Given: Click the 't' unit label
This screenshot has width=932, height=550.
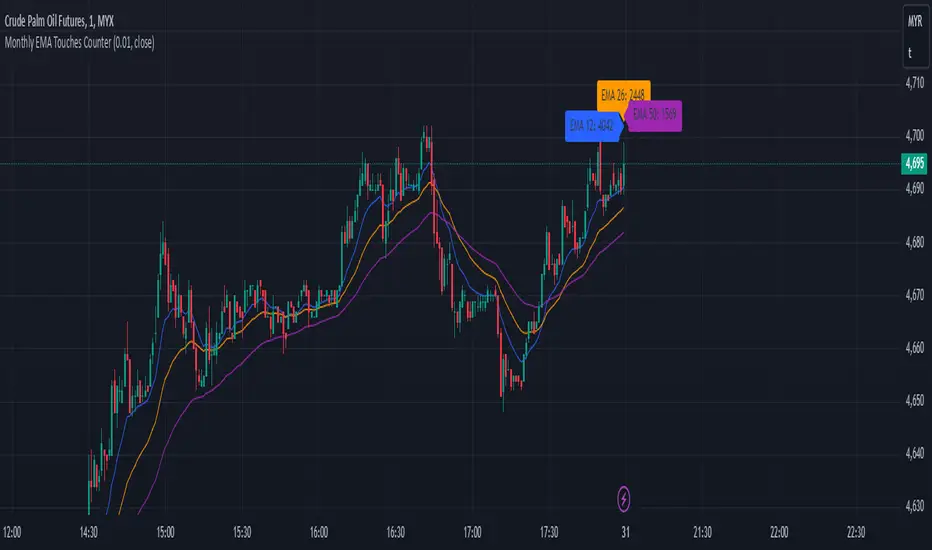Looking at the screenshot, I should pyautogui.click(x=910, y=53).
